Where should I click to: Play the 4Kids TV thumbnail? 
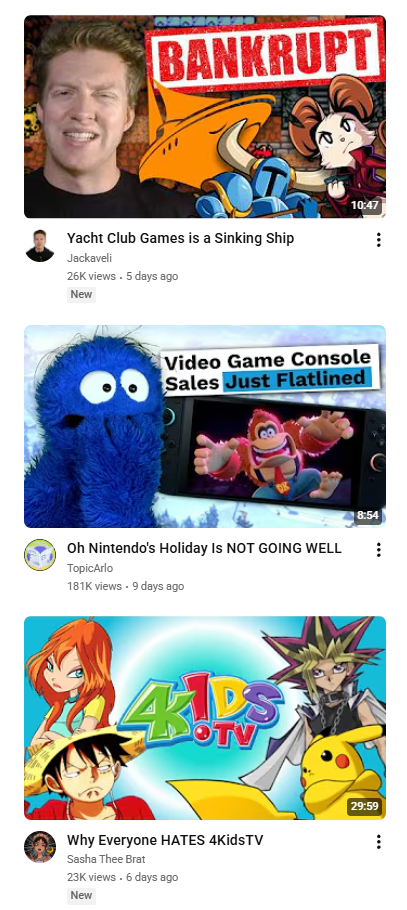pyautogui.click(x=205, y=718)
